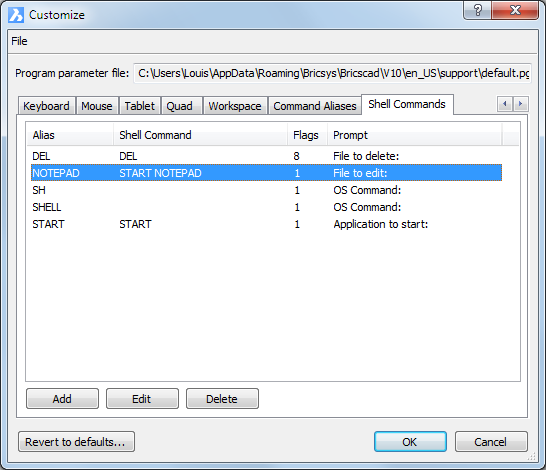The image size is (546, 470).
Task: Edit the selected shell command
Action: (142, 399)
